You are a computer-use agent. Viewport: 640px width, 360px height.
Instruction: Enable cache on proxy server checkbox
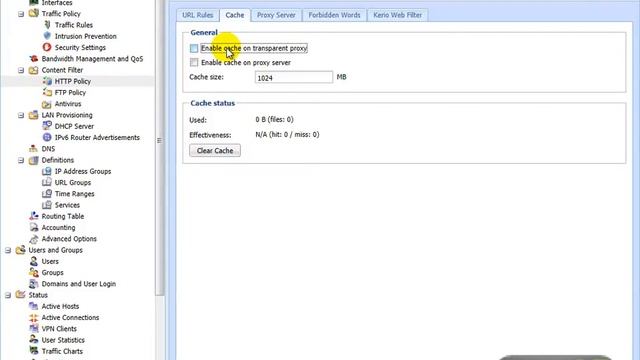click(x=194, y=62)
